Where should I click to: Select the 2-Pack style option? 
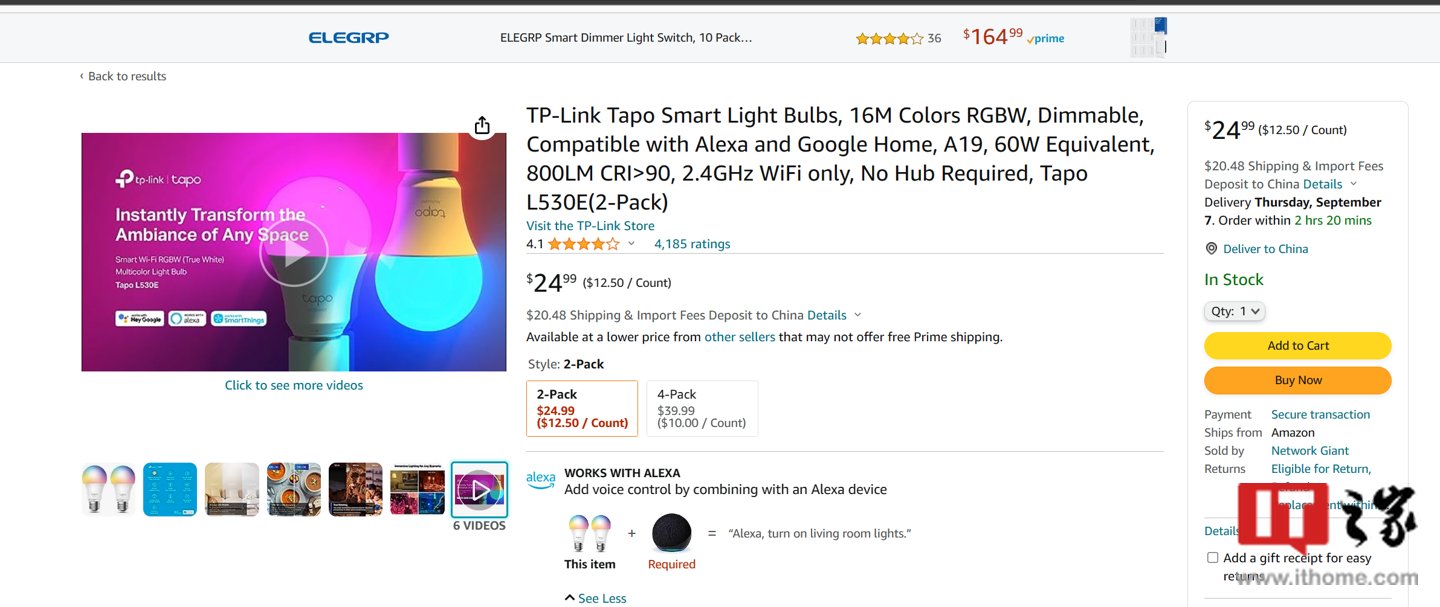[582, 408]
